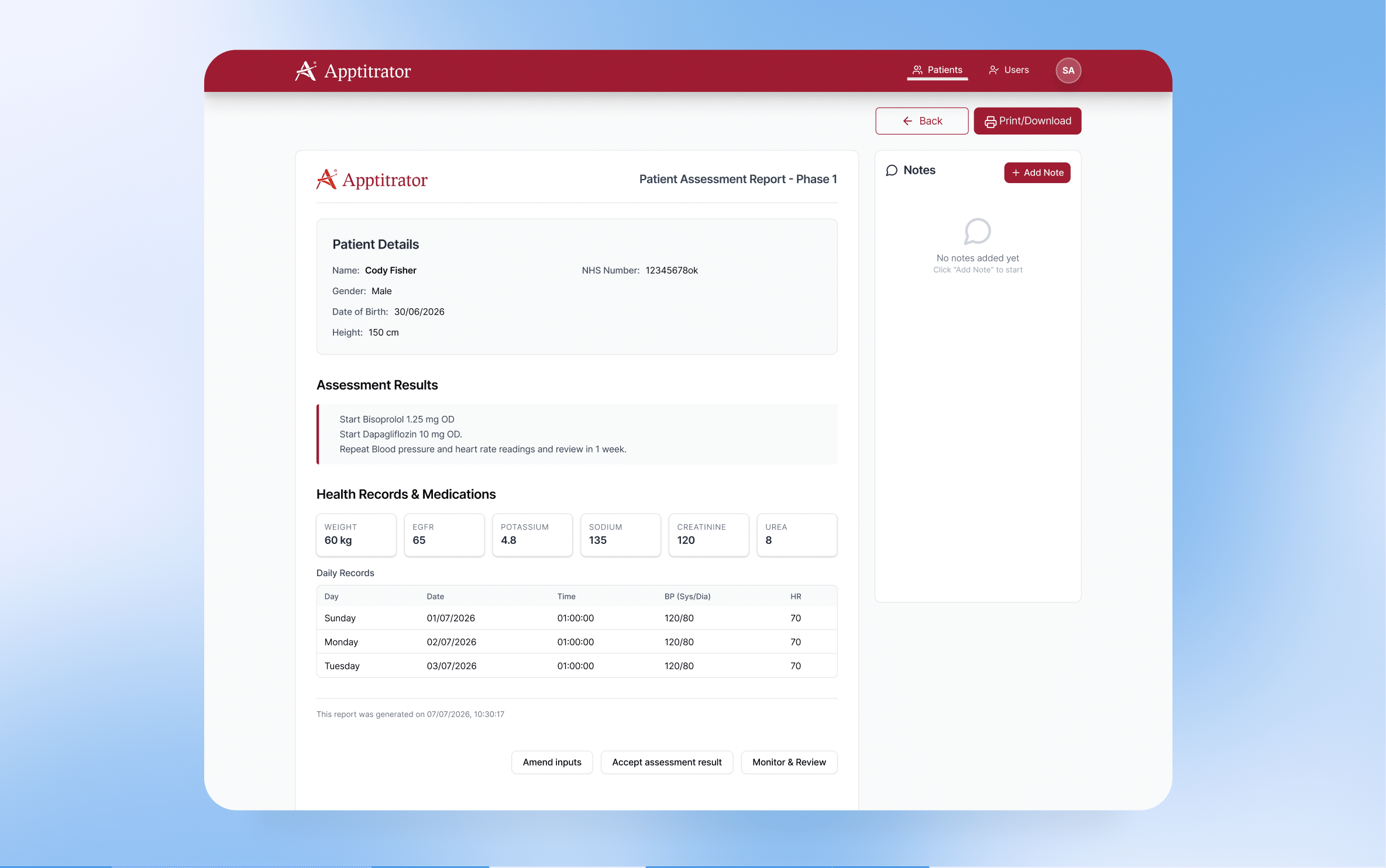Click Repeat Blood pressure review line
The image size is (1386, 868).
click(483, 449)
